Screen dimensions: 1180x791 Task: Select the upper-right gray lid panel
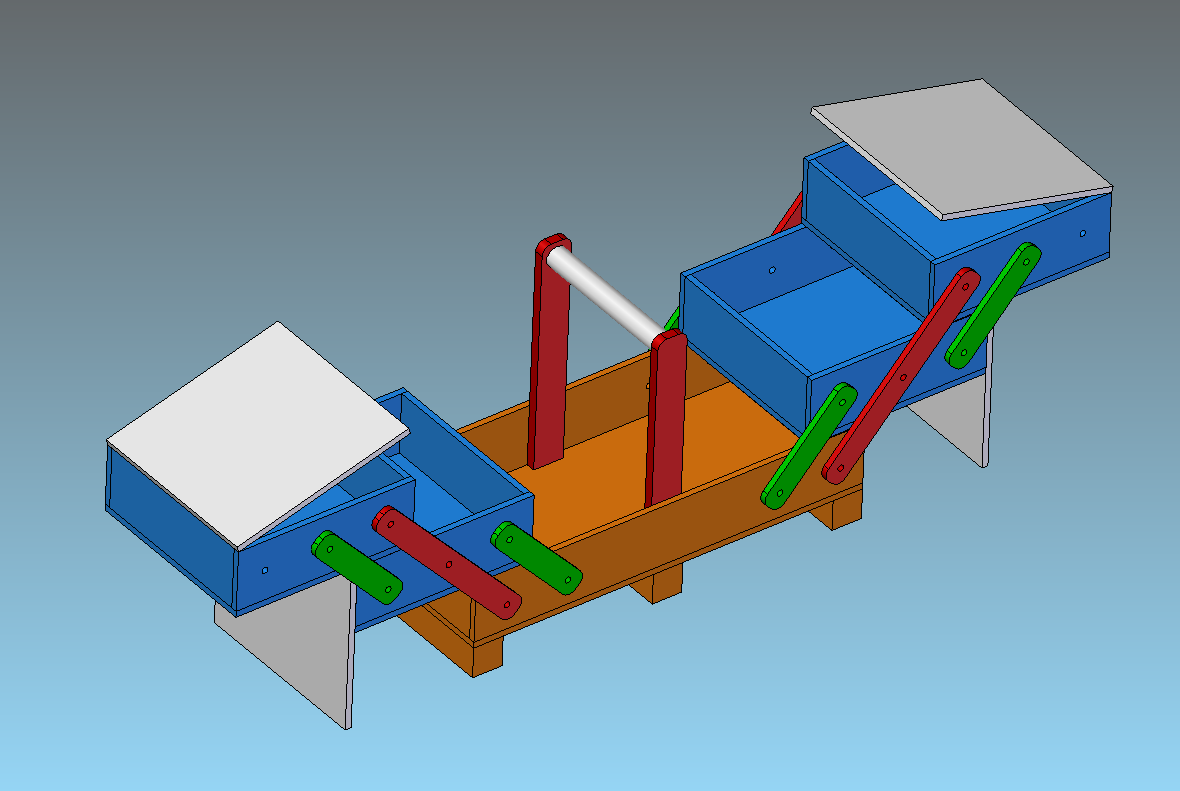pos(962,145)
